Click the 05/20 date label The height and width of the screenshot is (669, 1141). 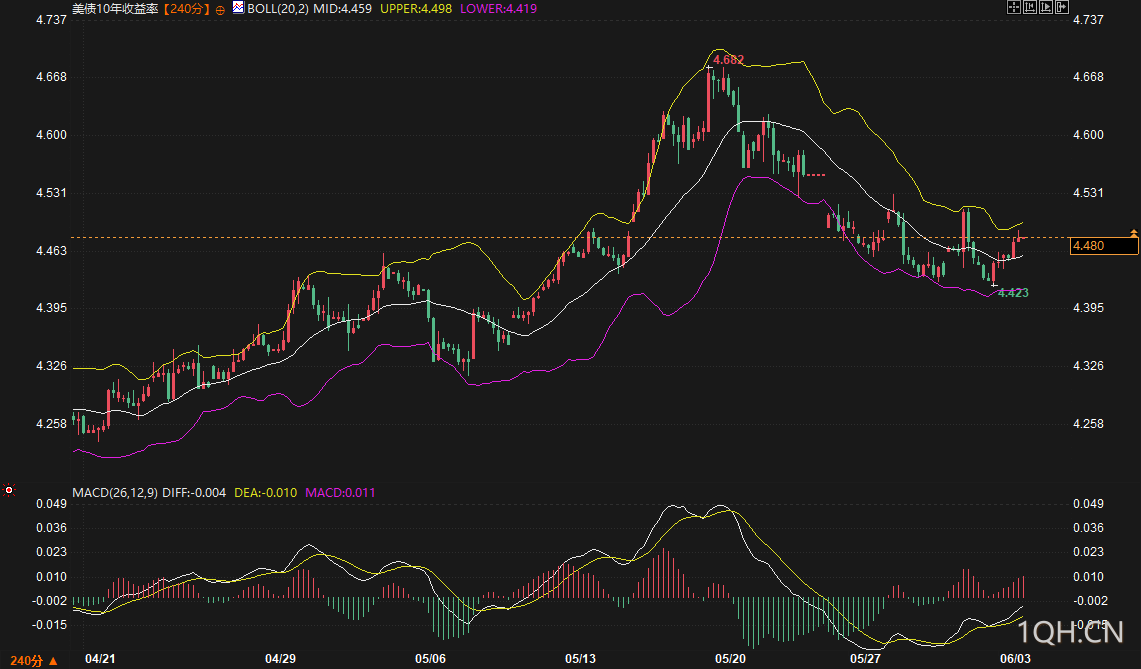(730, 659)
